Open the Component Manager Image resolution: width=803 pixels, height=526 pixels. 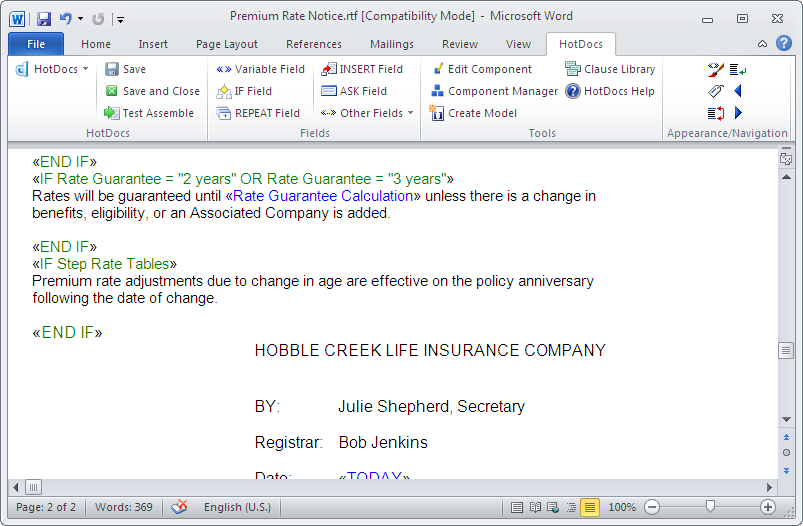[494, 91]
